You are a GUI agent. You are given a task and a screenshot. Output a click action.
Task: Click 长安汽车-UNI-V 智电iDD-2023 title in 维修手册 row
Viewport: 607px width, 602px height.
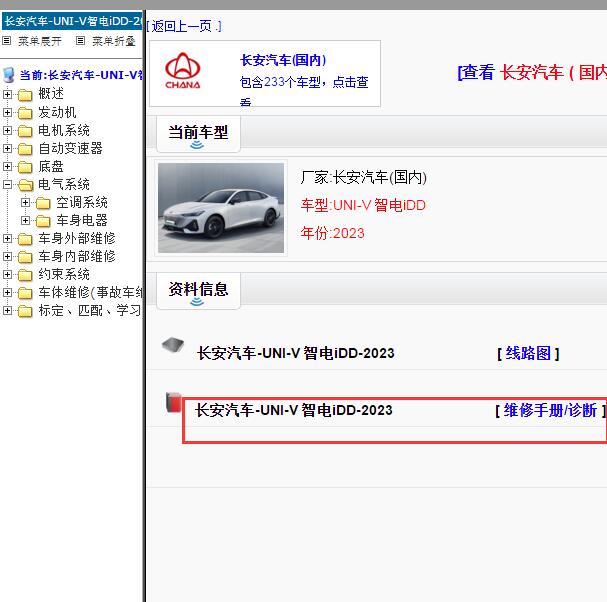click(x=294, y=410)
